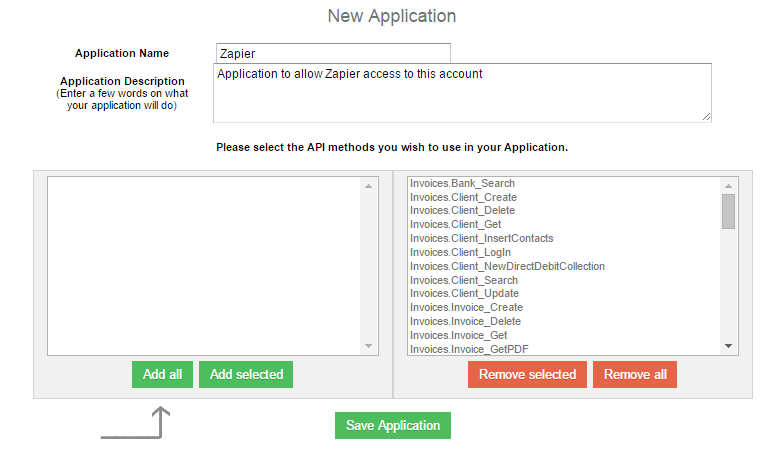
Task: Click the Application Description text area
Action: click(x=463, y=93)
